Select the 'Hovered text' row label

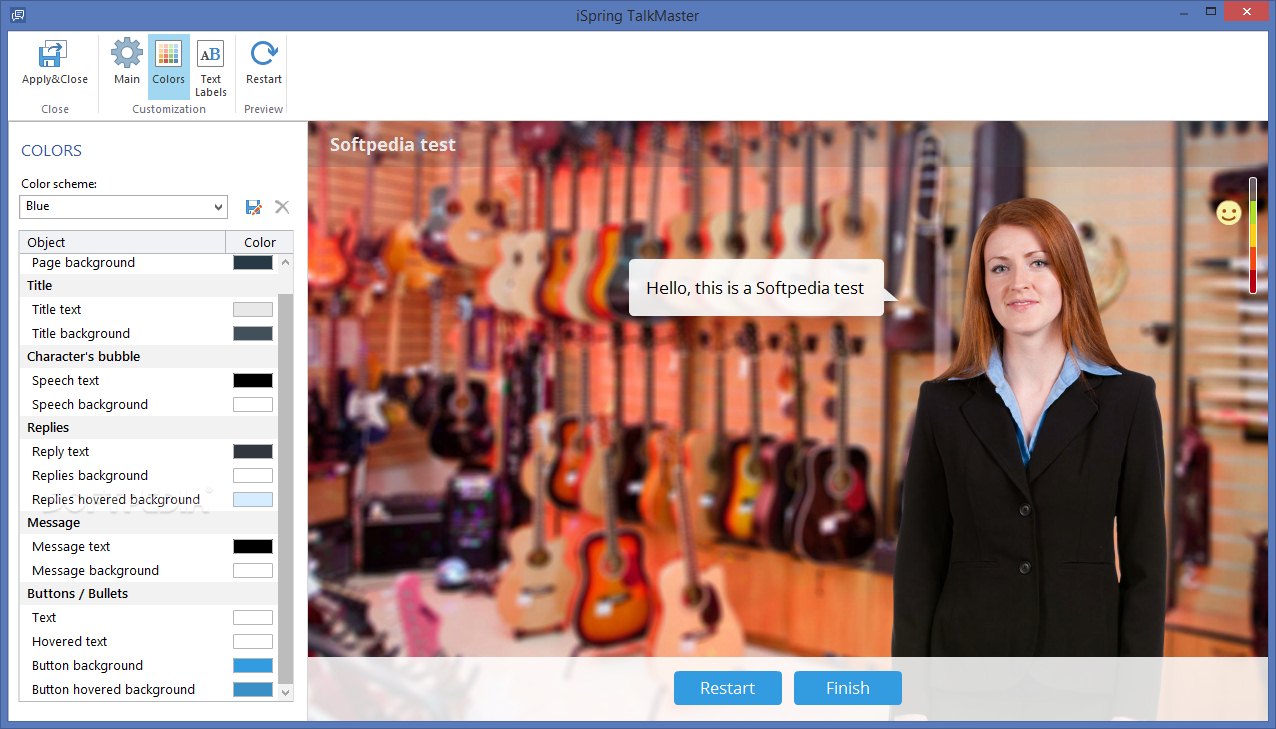(69, 642)
